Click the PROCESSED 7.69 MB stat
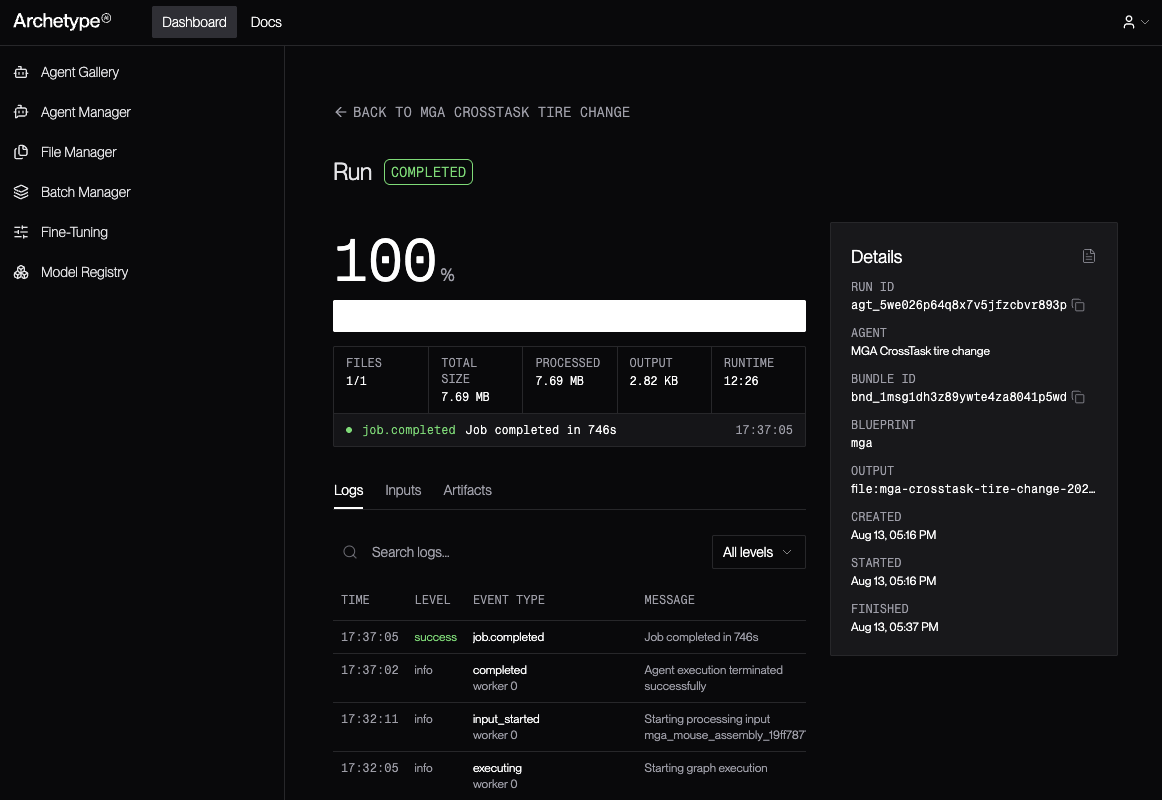This screenshot has width=1162, height=800. click(x=570, y=379)
